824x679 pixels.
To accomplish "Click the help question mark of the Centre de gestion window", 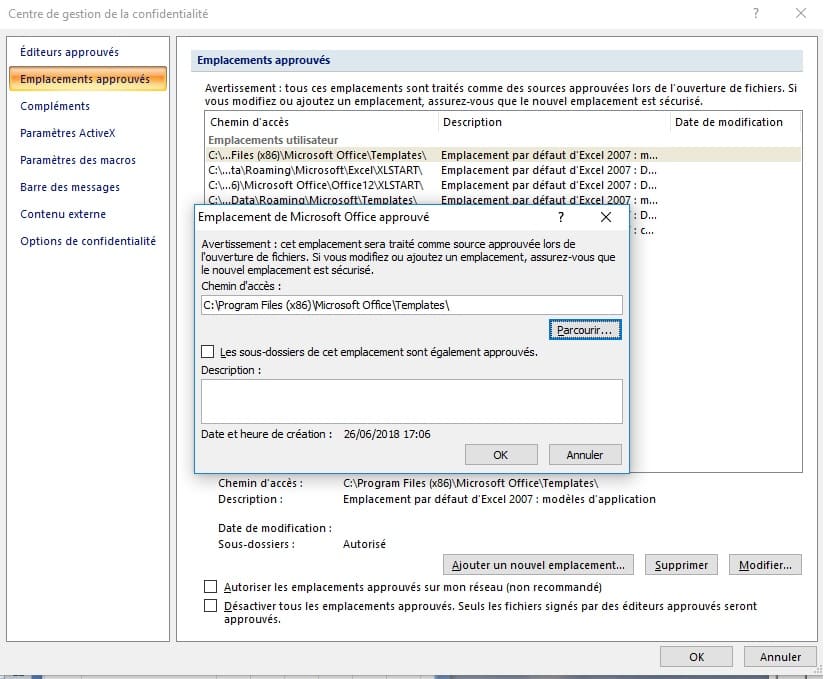I will (754, 13).
